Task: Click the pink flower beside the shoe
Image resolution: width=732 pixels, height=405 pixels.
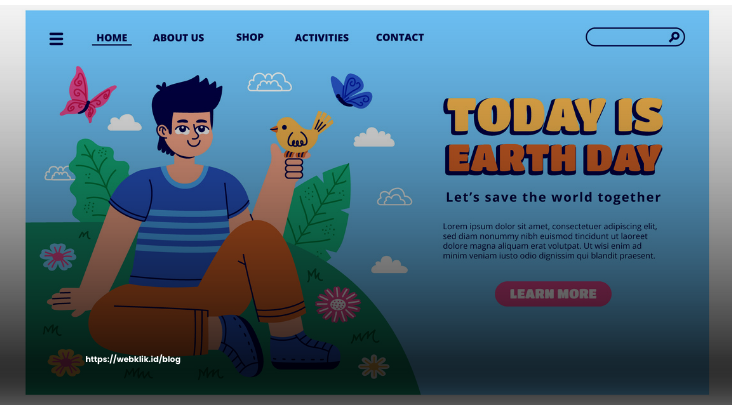Action: click(338, 304)
